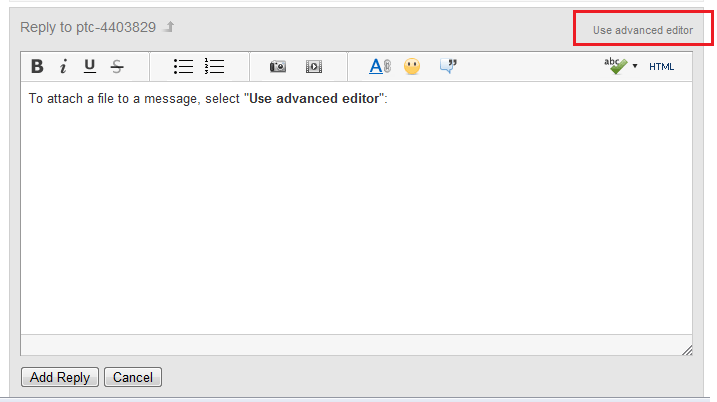
Task: Click inside the message text area
Action: (x=356, y=208)
